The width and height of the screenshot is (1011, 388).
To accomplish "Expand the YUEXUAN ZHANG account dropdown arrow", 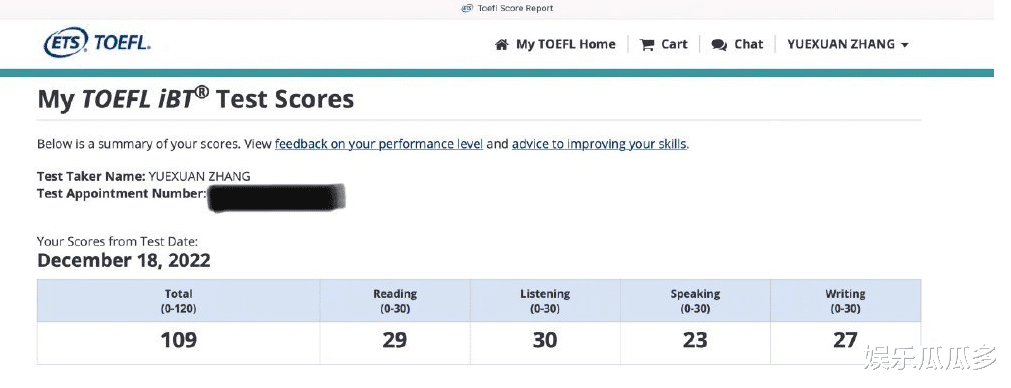I will (x=905, y=45).
